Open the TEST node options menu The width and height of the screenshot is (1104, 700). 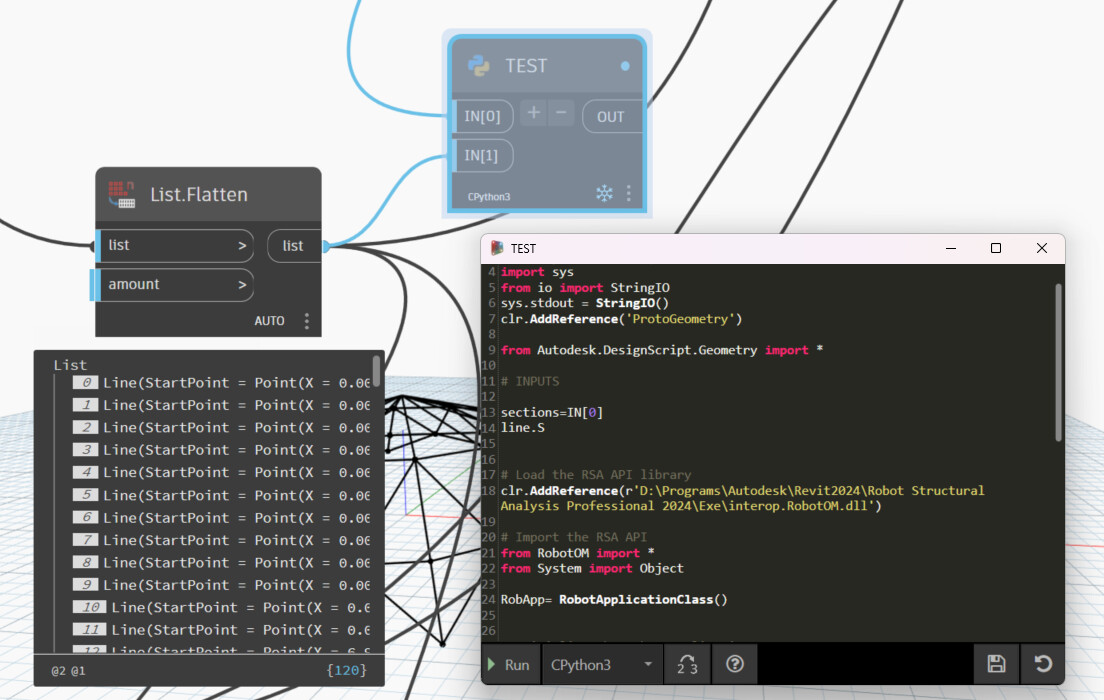(629, 194)
